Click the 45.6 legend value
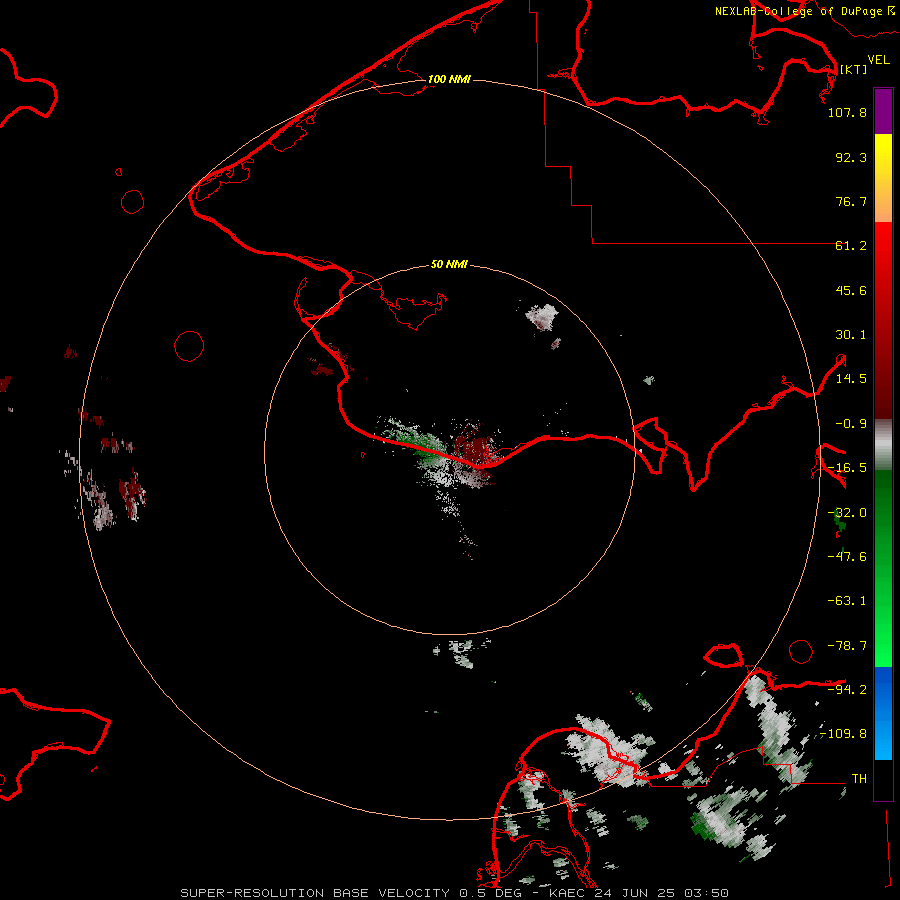 851,290
